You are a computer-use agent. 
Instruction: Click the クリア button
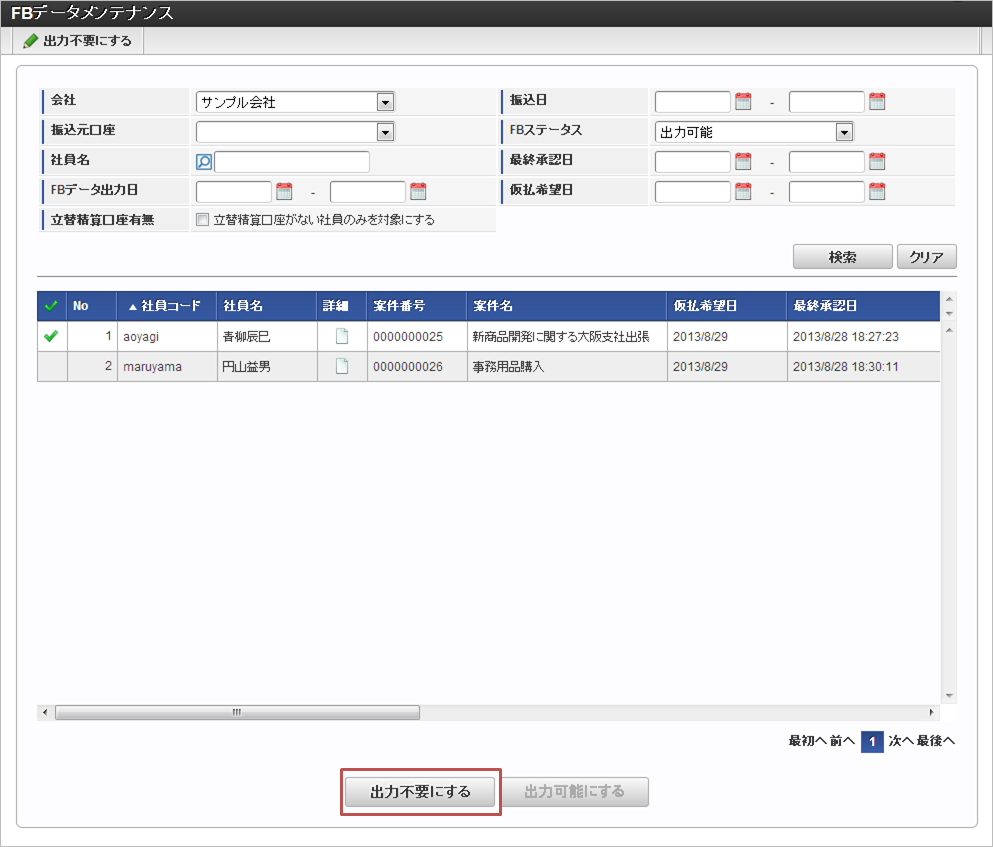click(x=927, y=257)
